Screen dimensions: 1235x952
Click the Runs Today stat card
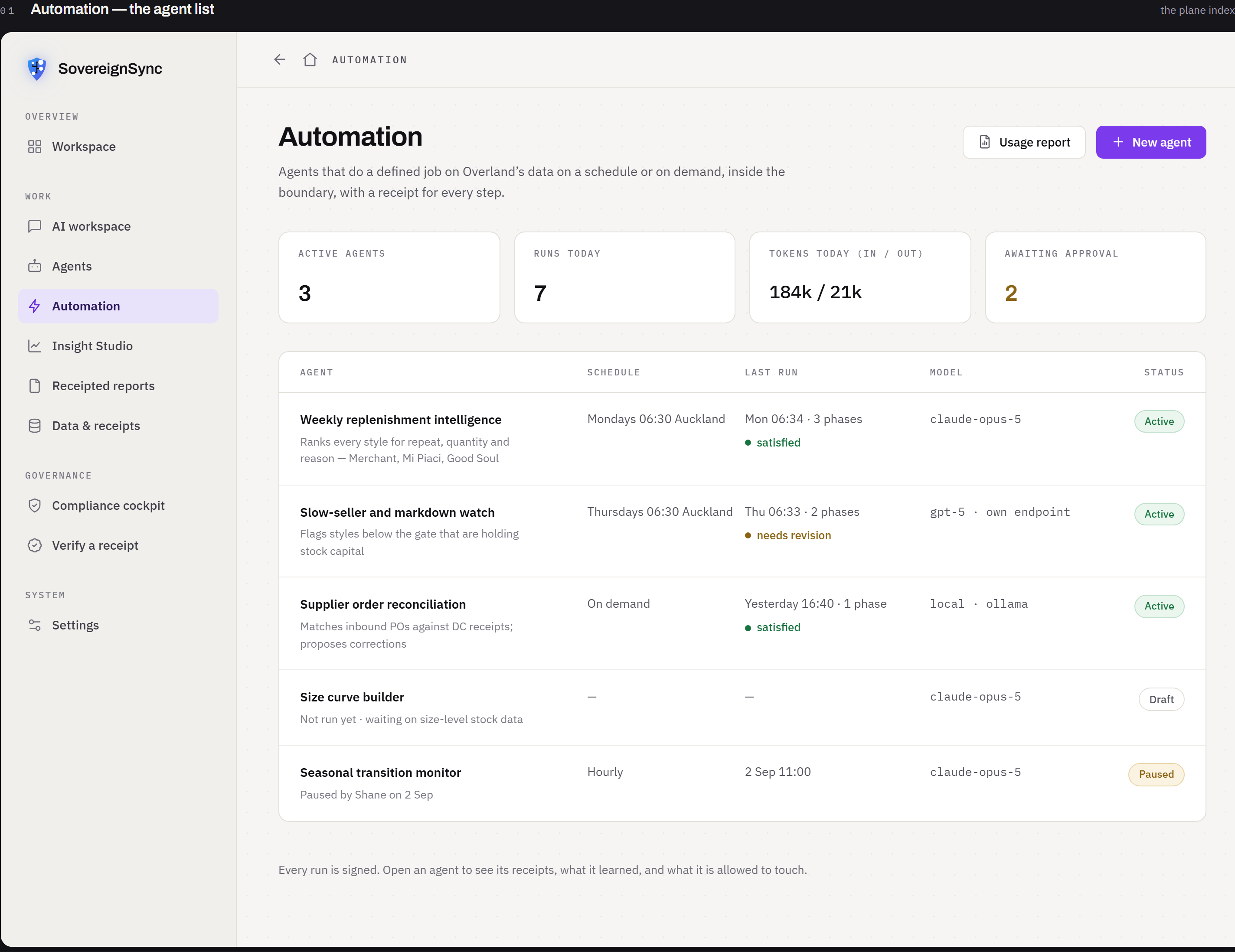click(624, 277)
